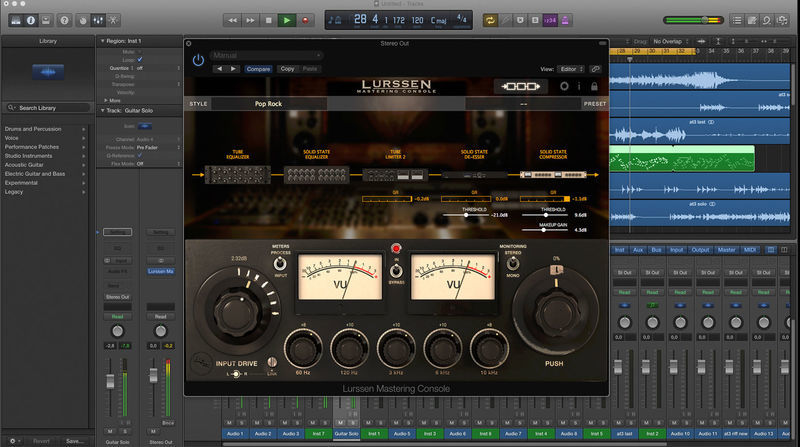
Task: Select the Aux mixer filter tab
Action: pos(638,250)
